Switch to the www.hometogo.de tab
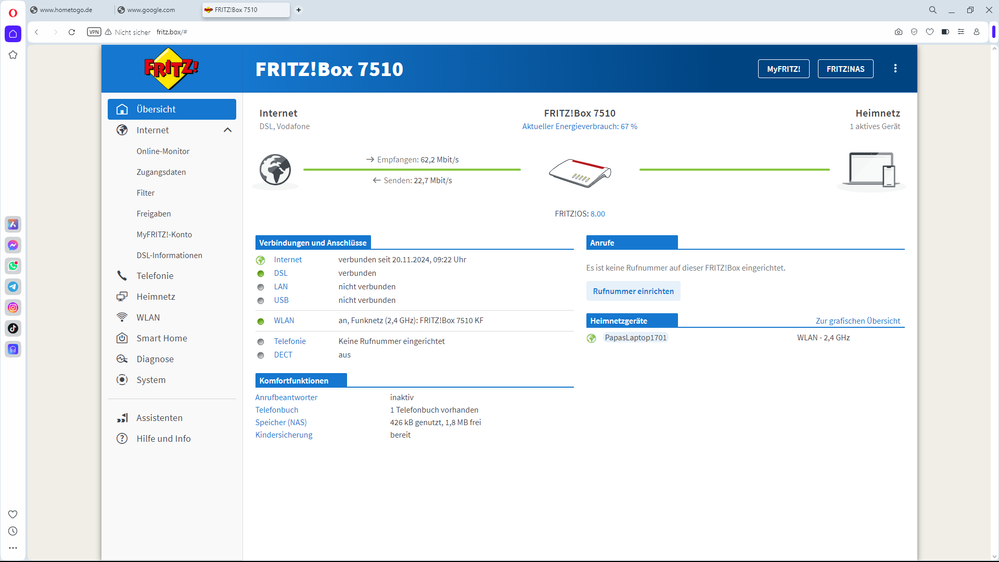The image size is (999, 562). click(x=68, y=10)
